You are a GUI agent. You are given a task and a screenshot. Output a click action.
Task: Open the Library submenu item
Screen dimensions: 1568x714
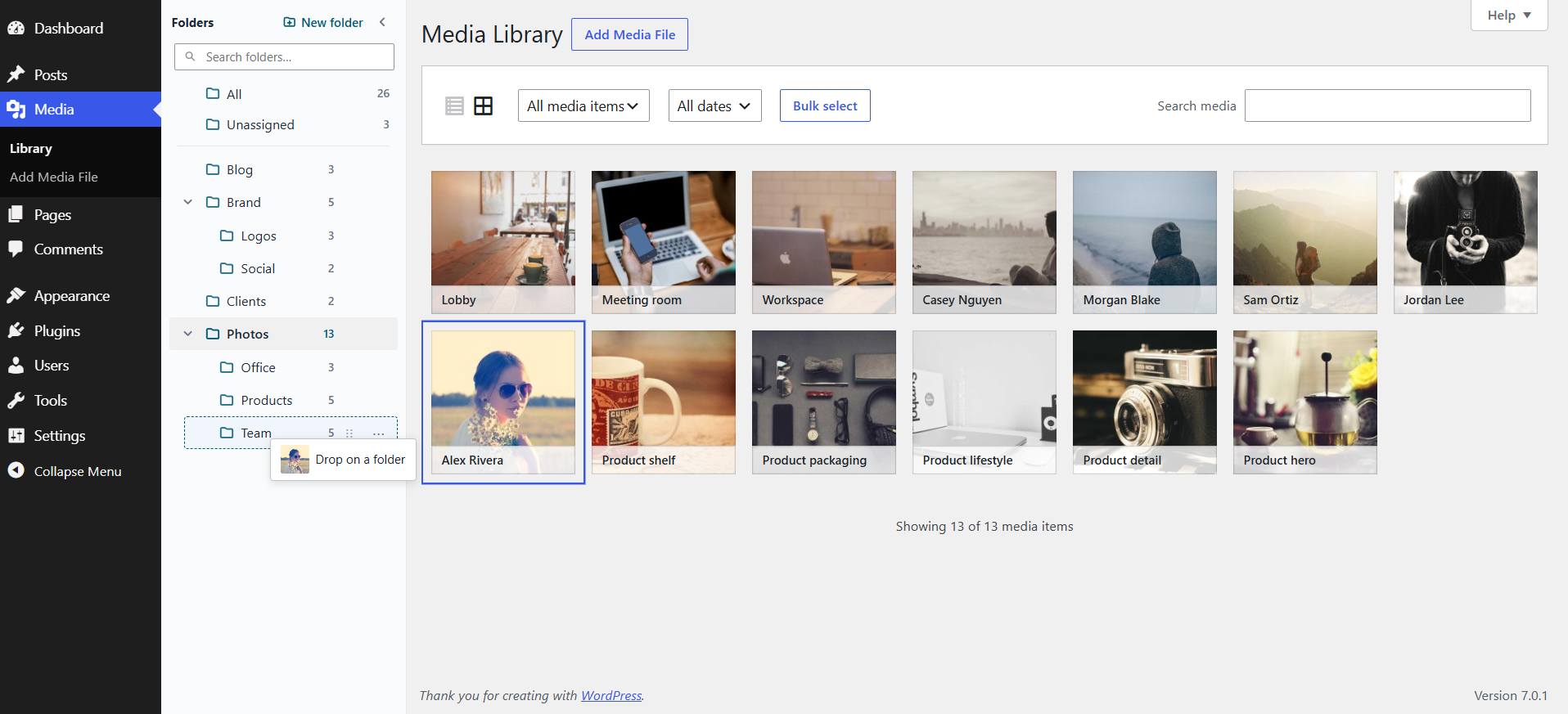click(31, 148)
